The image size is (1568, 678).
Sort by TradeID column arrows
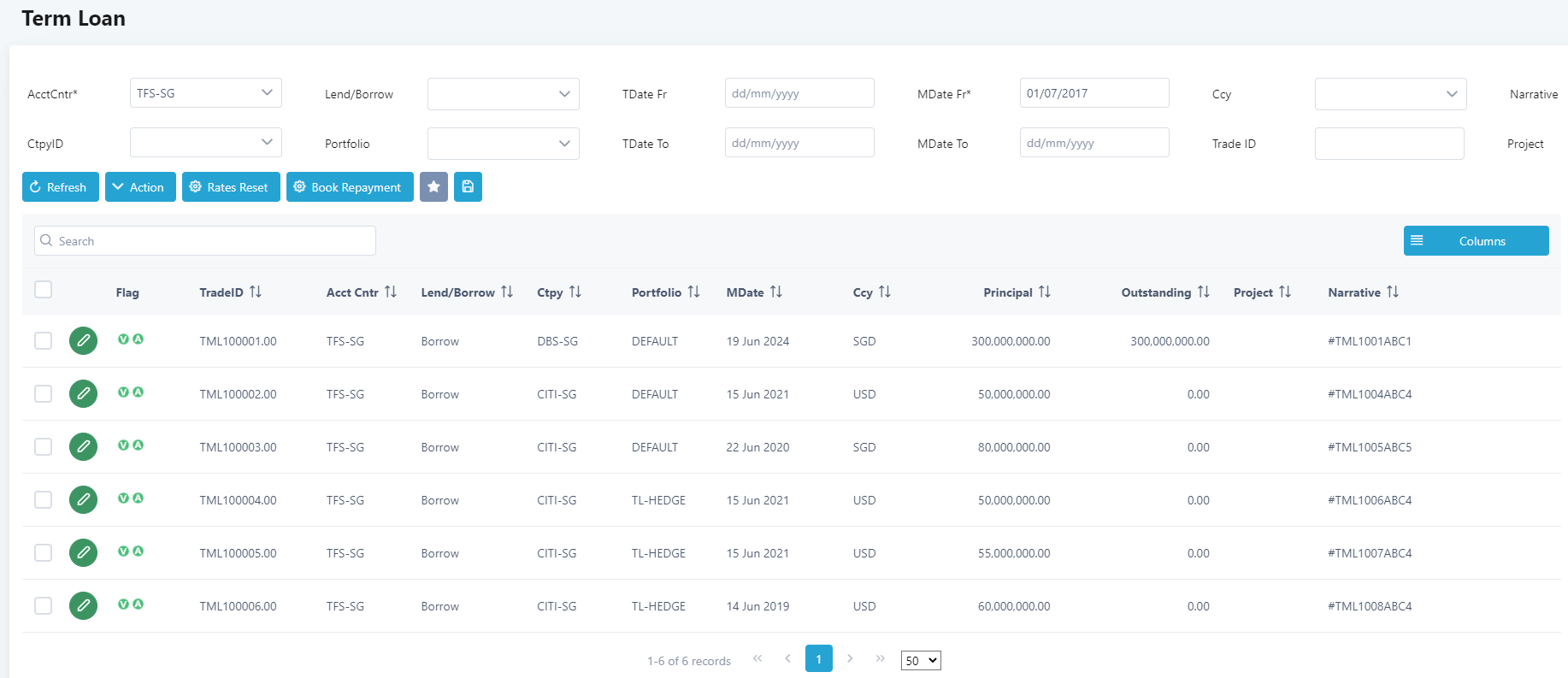click(255, 292)
